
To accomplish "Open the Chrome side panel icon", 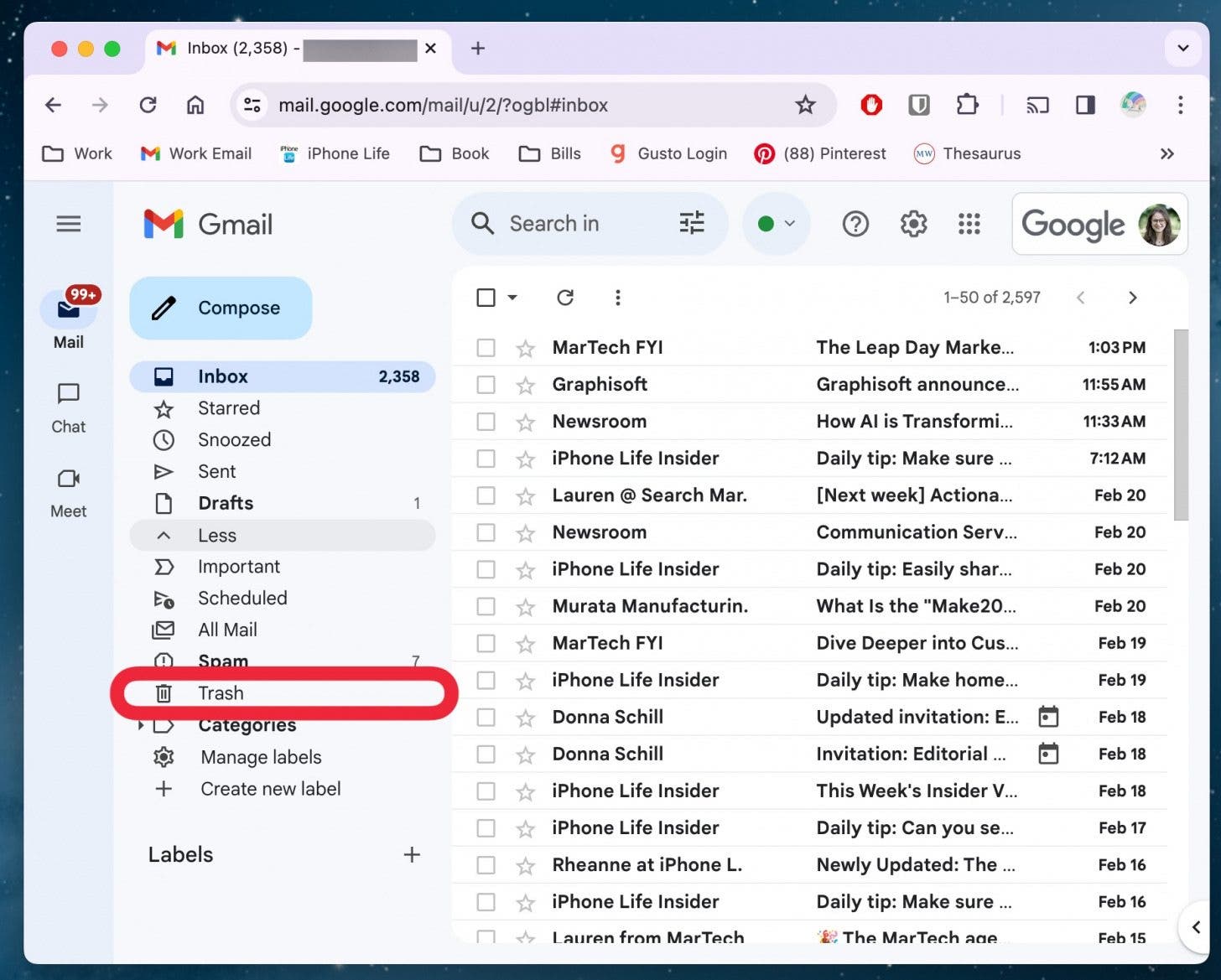I will point(1086,105).
